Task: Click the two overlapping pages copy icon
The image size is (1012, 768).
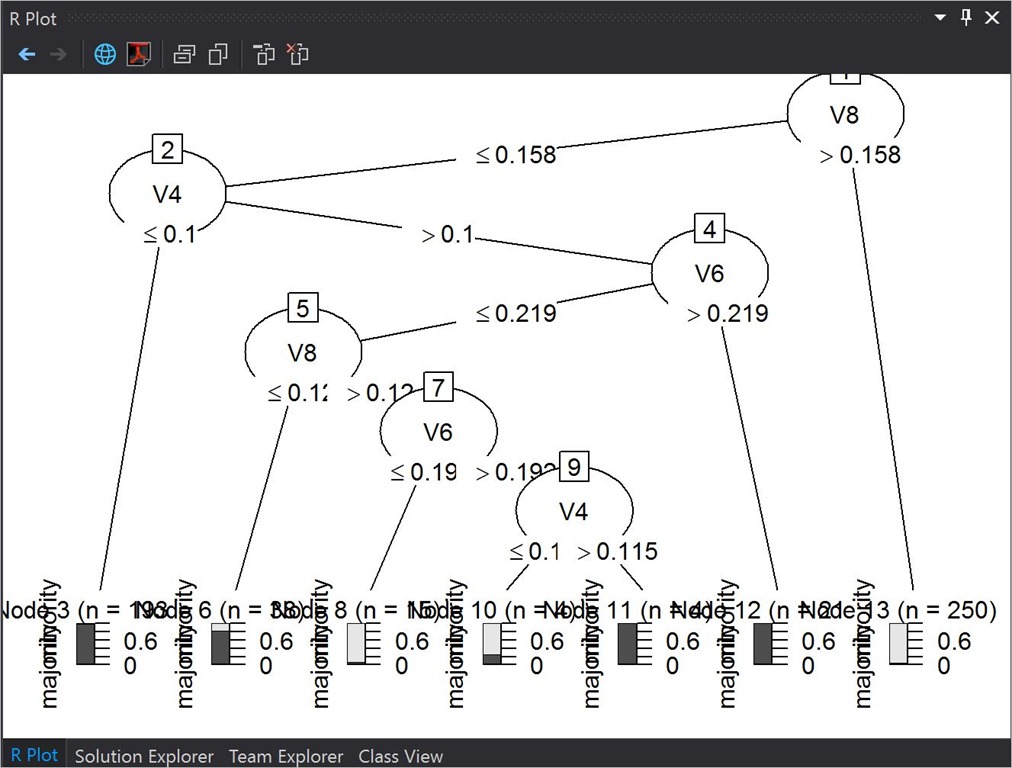Action: click(x=218, y=54)
